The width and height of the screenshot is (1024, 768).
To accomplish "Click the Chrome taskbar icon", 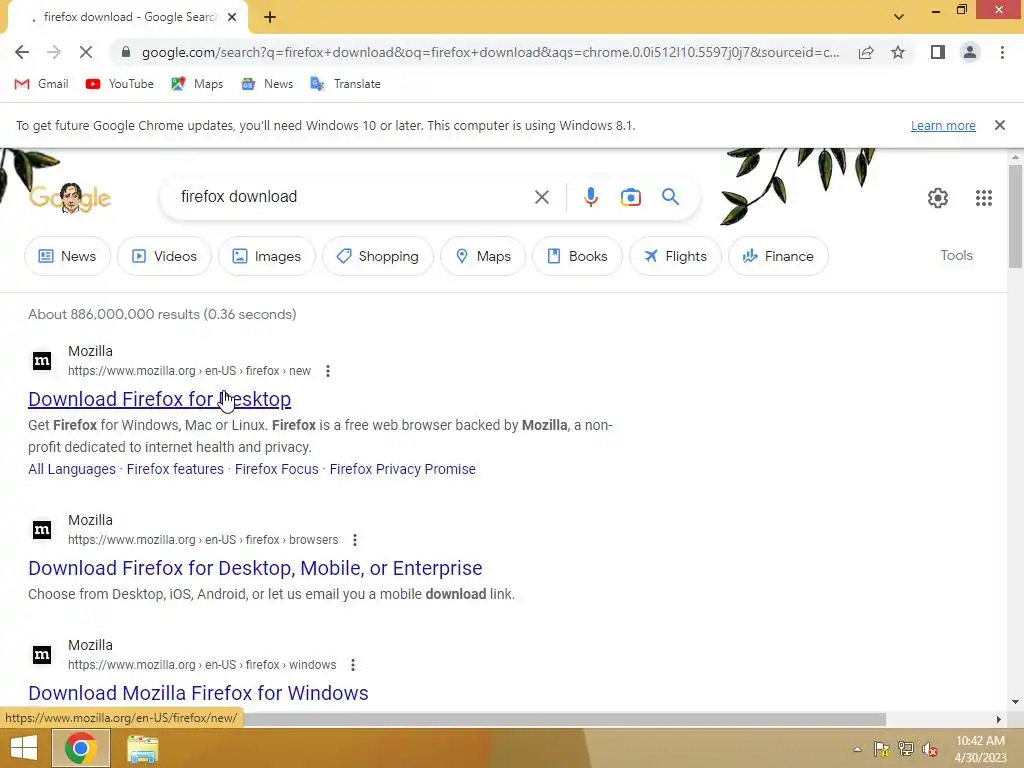I will pyautogui.click(x=81, y=748).
